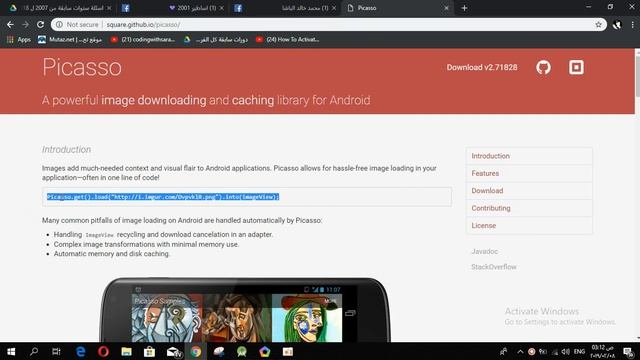Switch the ENG input language

click(579, 351)
